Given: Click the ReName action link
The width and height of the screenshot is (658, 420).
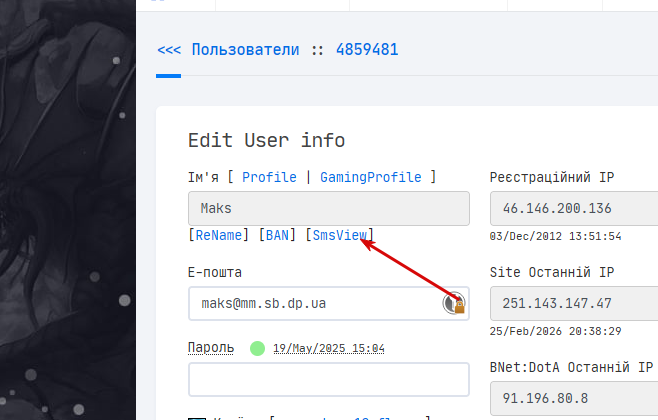Looking at the screenshot, I should pyautogui.click(x=218, y=235).
